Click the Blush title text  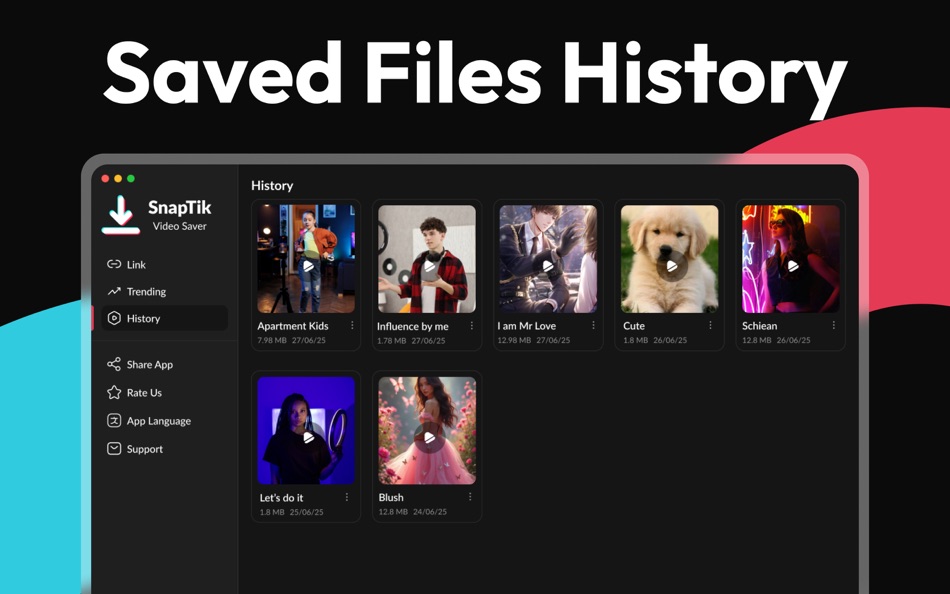(391, 498)
